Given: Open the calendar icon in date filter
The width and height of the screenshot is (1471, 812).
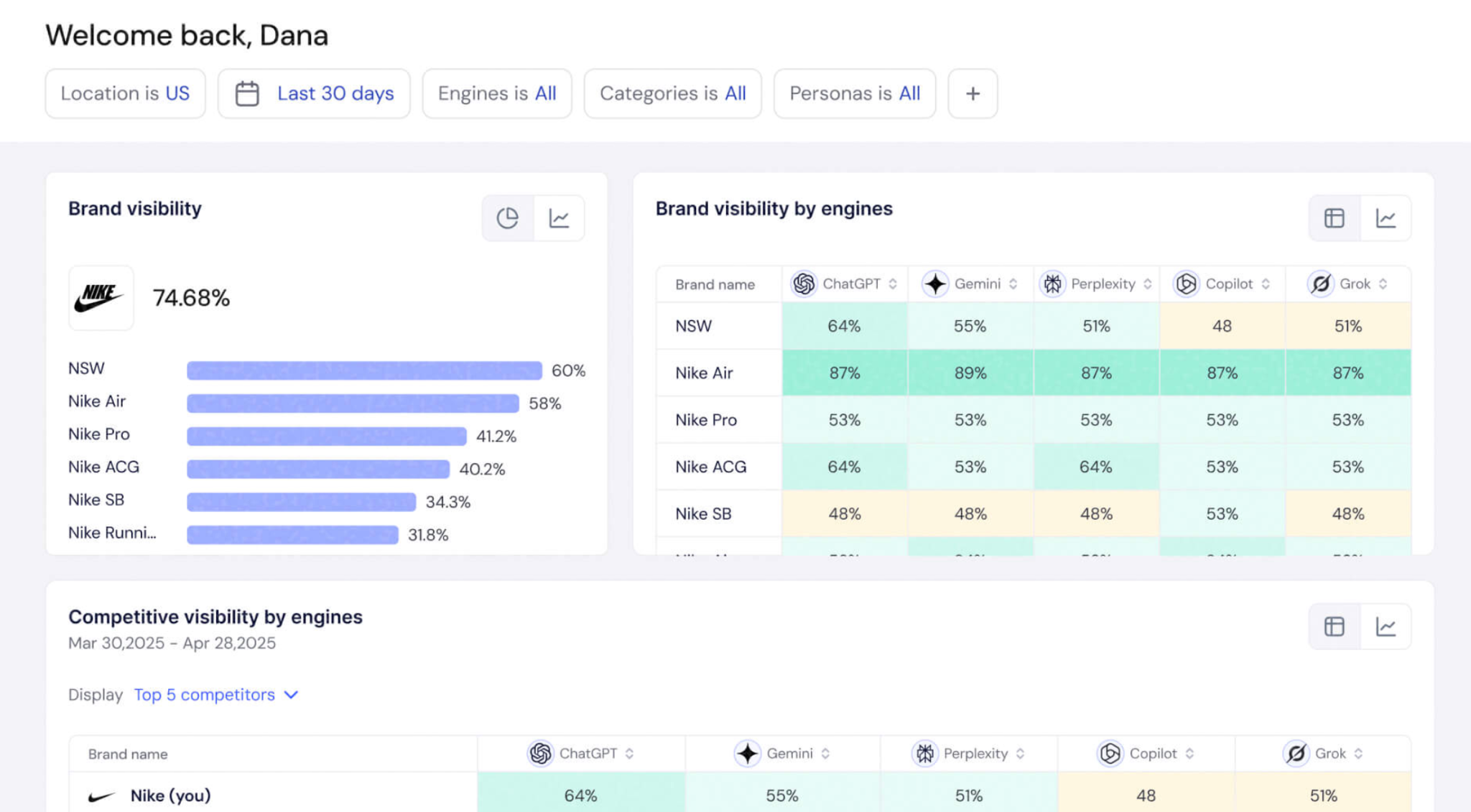Looking at the screenshot, I should point(247,94).
